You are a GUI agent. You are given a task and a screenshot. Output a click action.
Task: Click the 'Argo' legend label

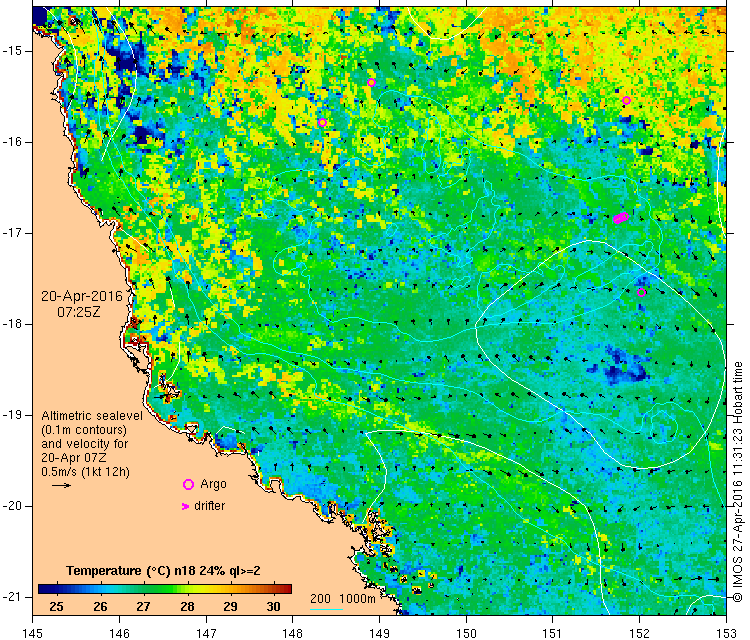[x=213, y=484]
